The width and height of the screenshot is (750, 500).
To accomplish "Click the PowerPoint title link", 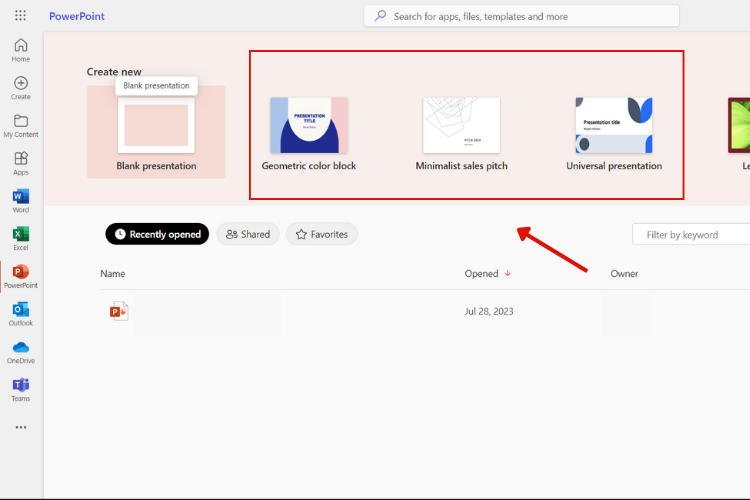I will (x=77, y=16).
